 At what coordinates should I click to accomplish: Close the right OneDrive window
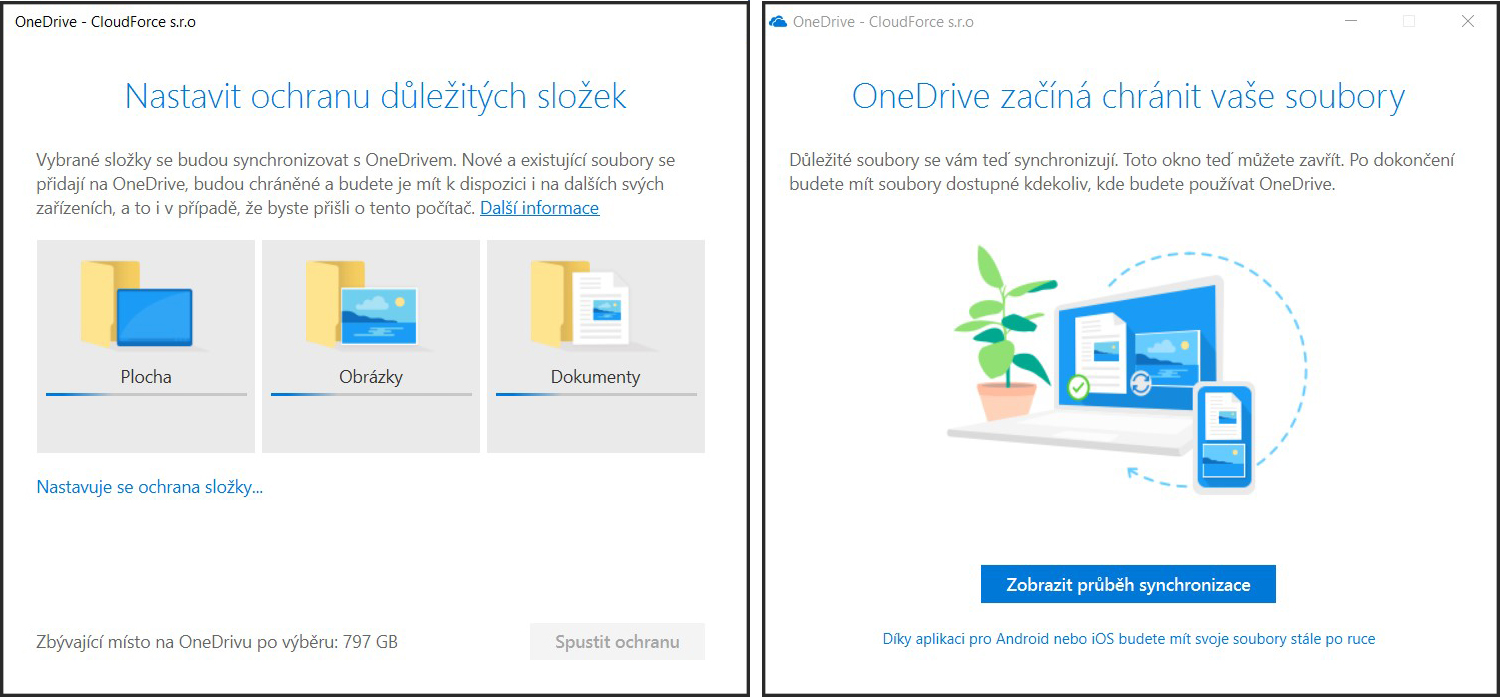tap(1468, 21)
